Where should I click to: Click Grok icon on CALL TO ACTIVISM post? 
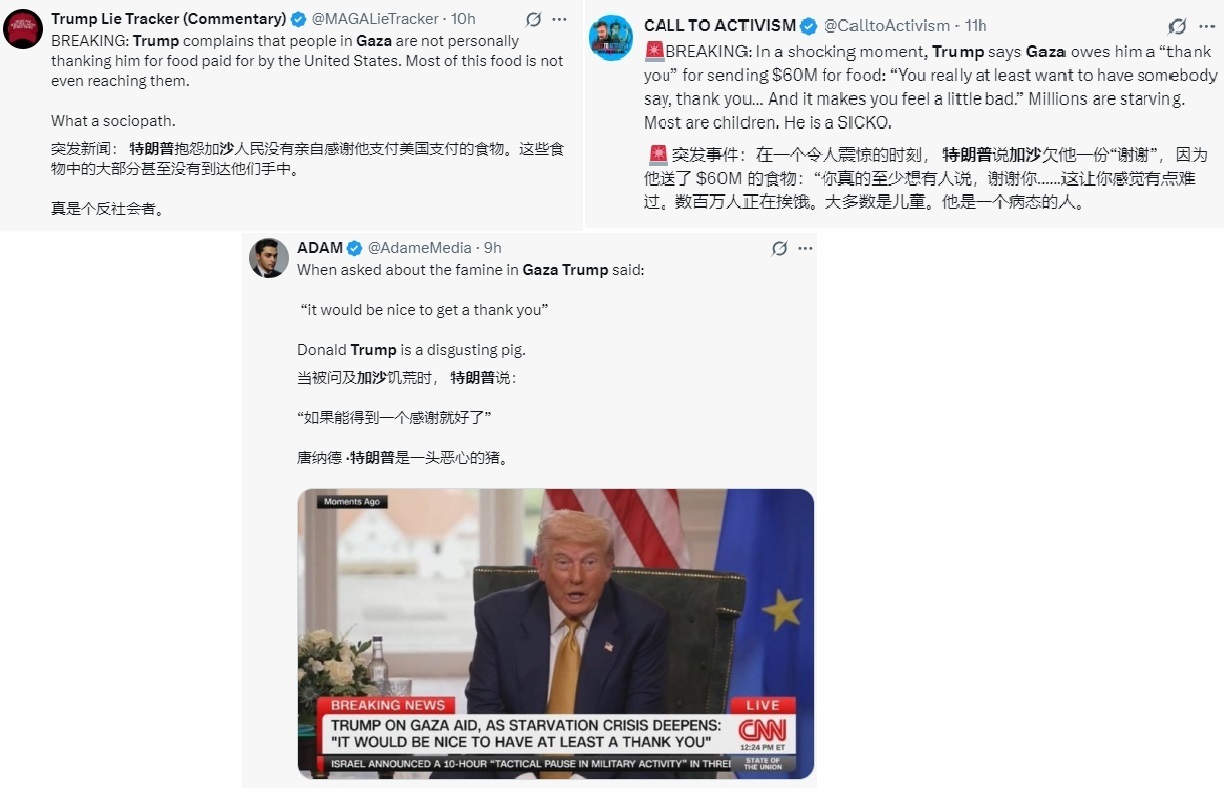(1177, 26)
